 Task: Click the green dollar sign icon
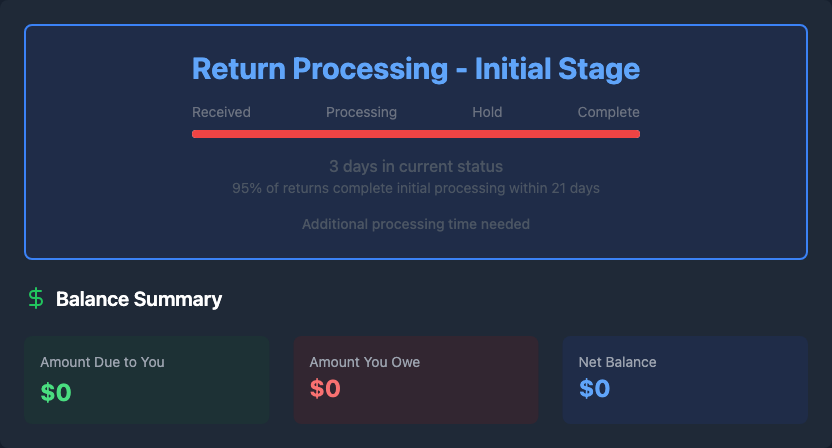pos(36,298)
